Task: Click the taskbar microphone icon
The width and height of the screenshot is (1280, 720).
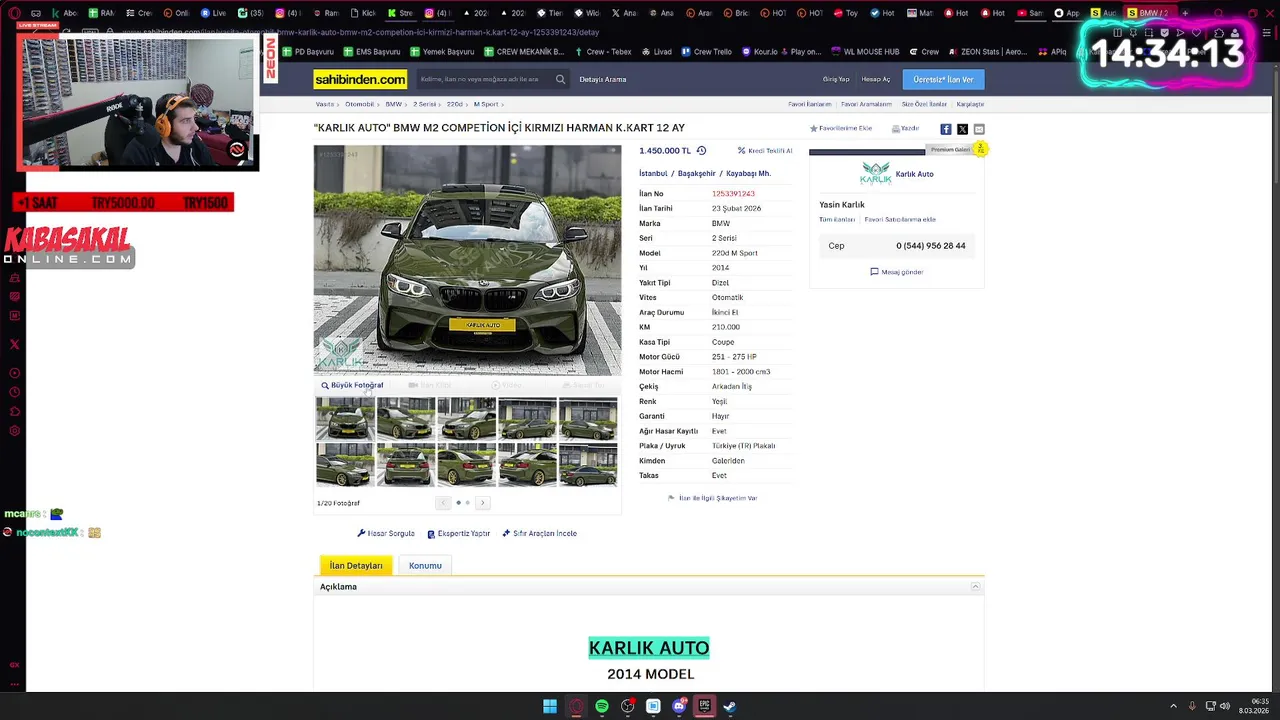Action: pos(1192,706)
